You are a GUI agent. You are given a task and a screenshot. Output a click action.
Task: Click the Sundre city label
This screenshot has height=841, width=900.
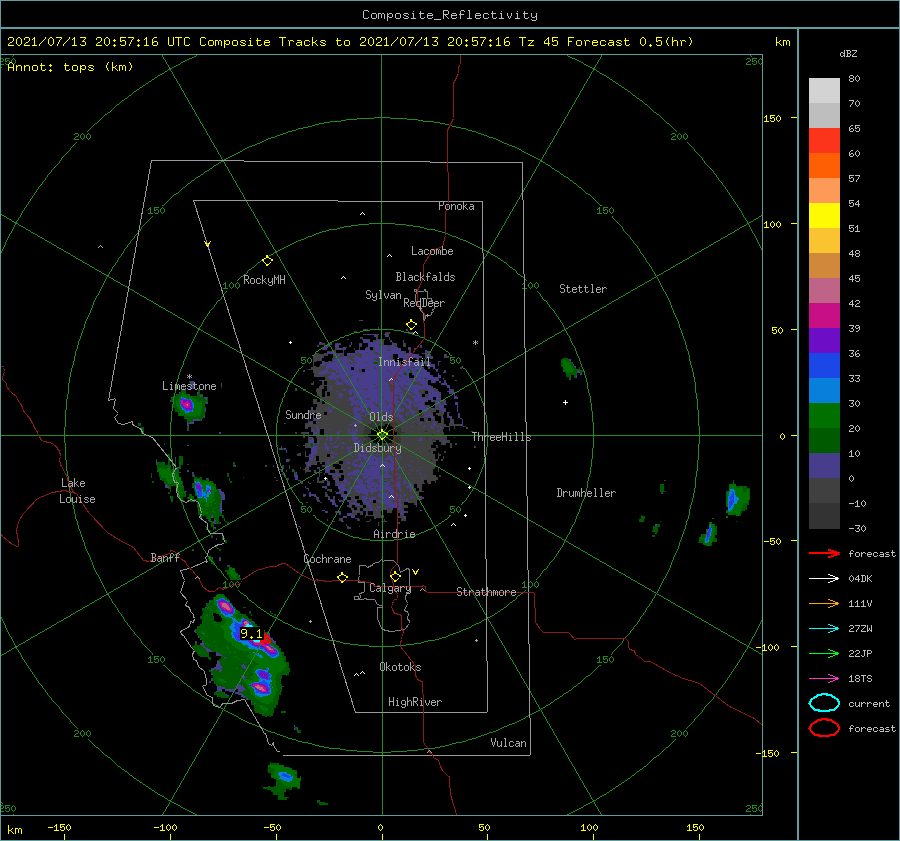point(303,414)
